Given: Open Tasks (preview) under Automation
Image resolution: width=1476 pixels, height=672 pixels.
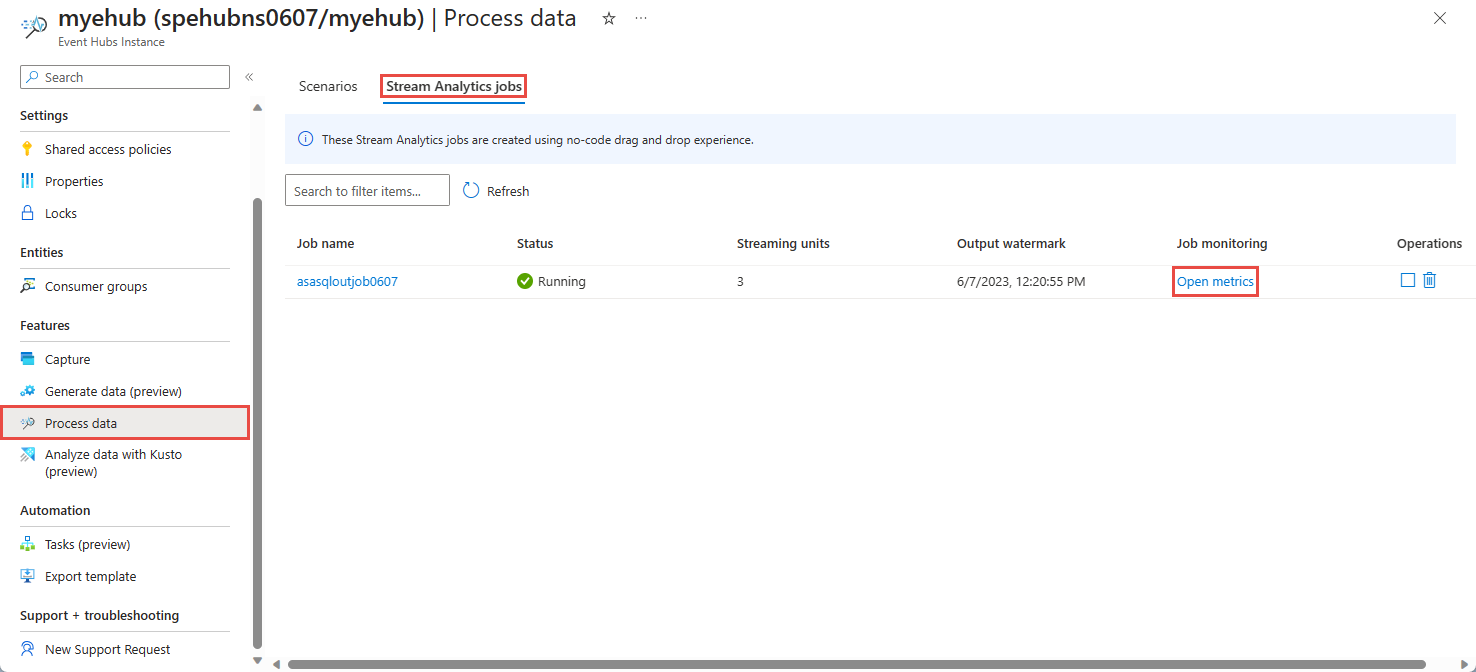Looking at the screenshot, I should (x=87, y=543).
